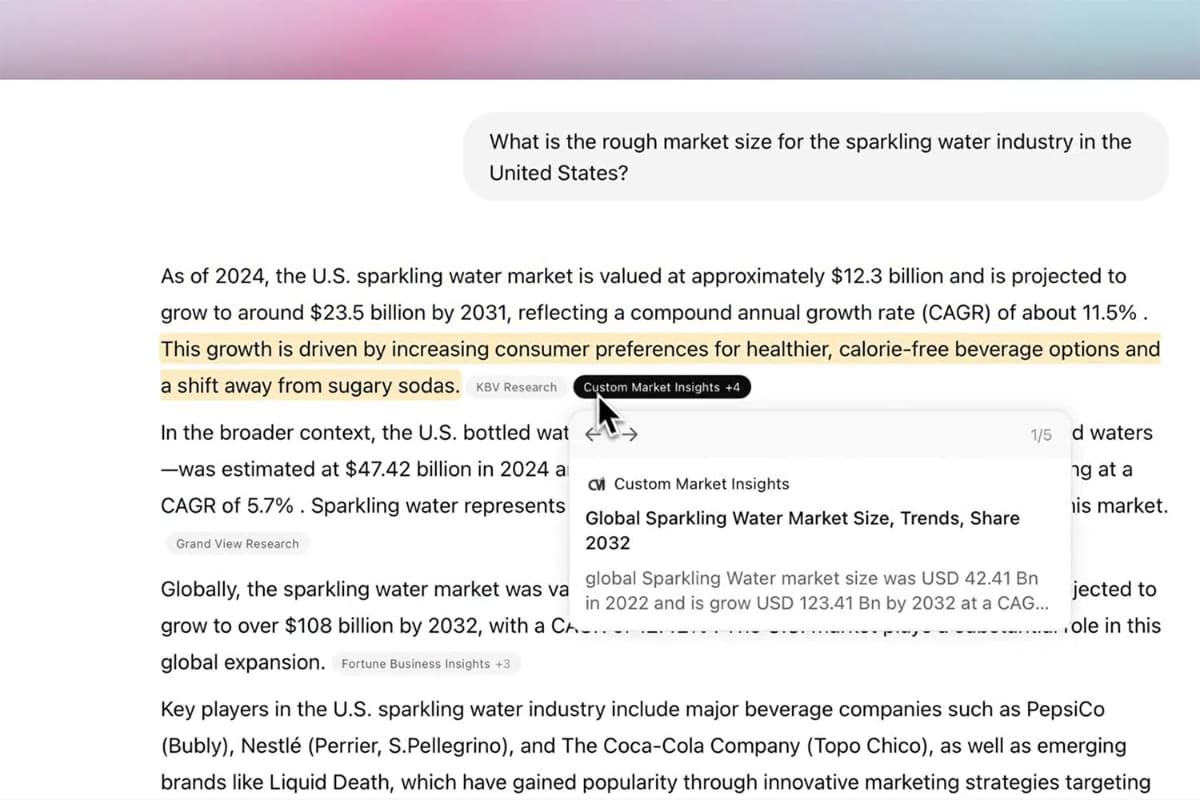Open the KBV Research citation chip
The image size is (1200, 800).
(x=516, y=387)
